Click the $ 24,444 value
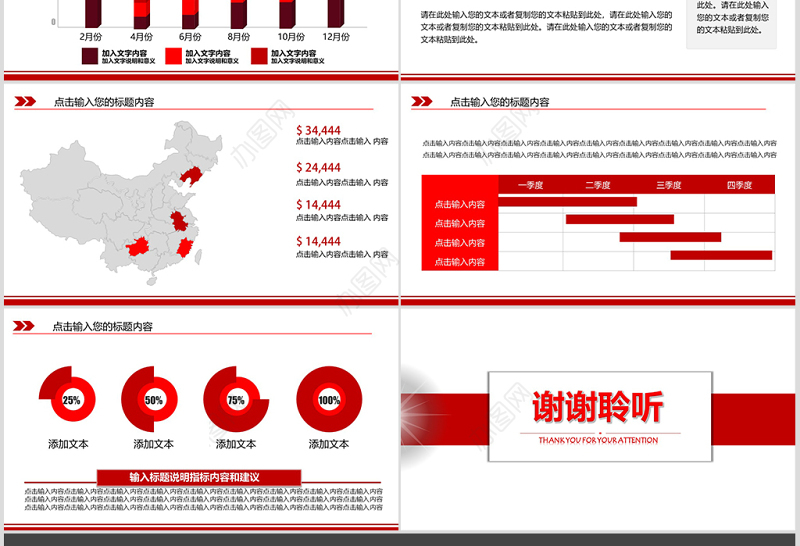Screen dimensions: 800x546 point(318,167)
